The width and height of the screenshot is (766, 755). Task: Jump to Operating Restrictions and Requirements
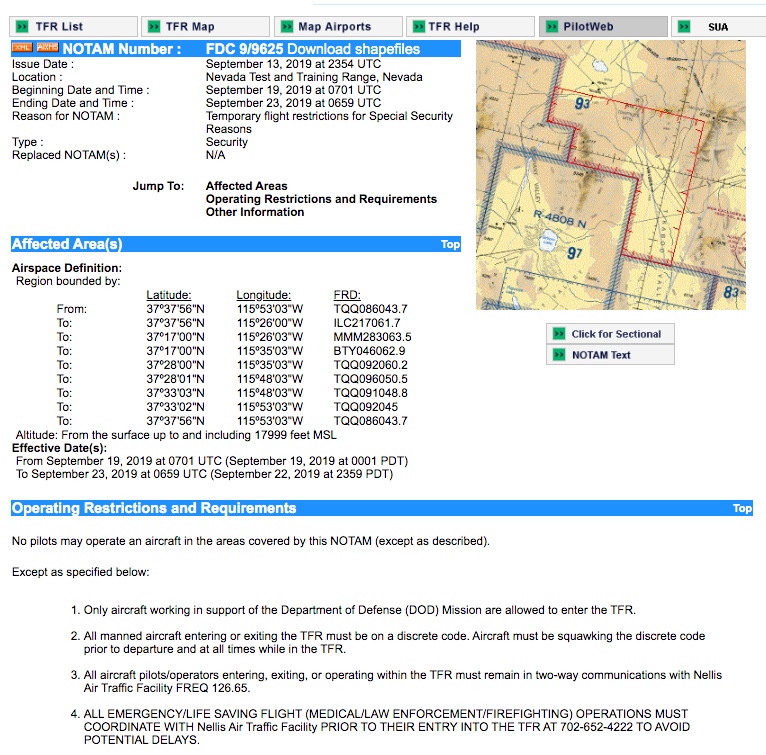click(x=321, y=199)
